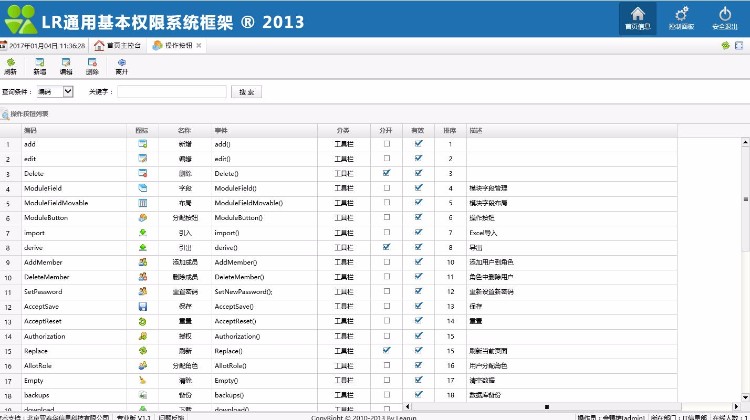This screenshot has width=750, height=420.
Task: Click the AcceptSave row floppy disk icon
Action: [x=143, y=307]
